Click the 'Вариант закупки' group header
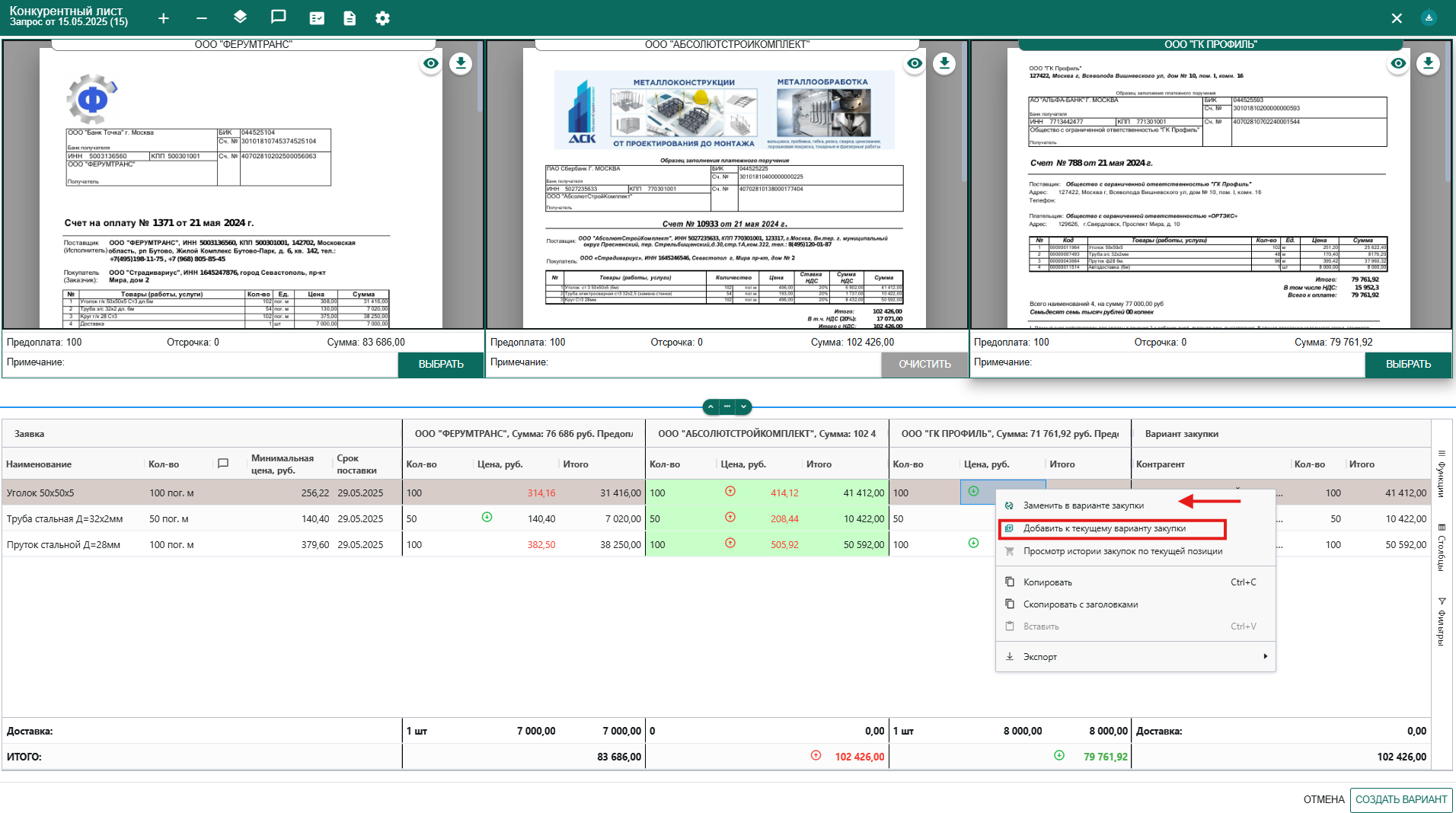 tap(1182, 434)
